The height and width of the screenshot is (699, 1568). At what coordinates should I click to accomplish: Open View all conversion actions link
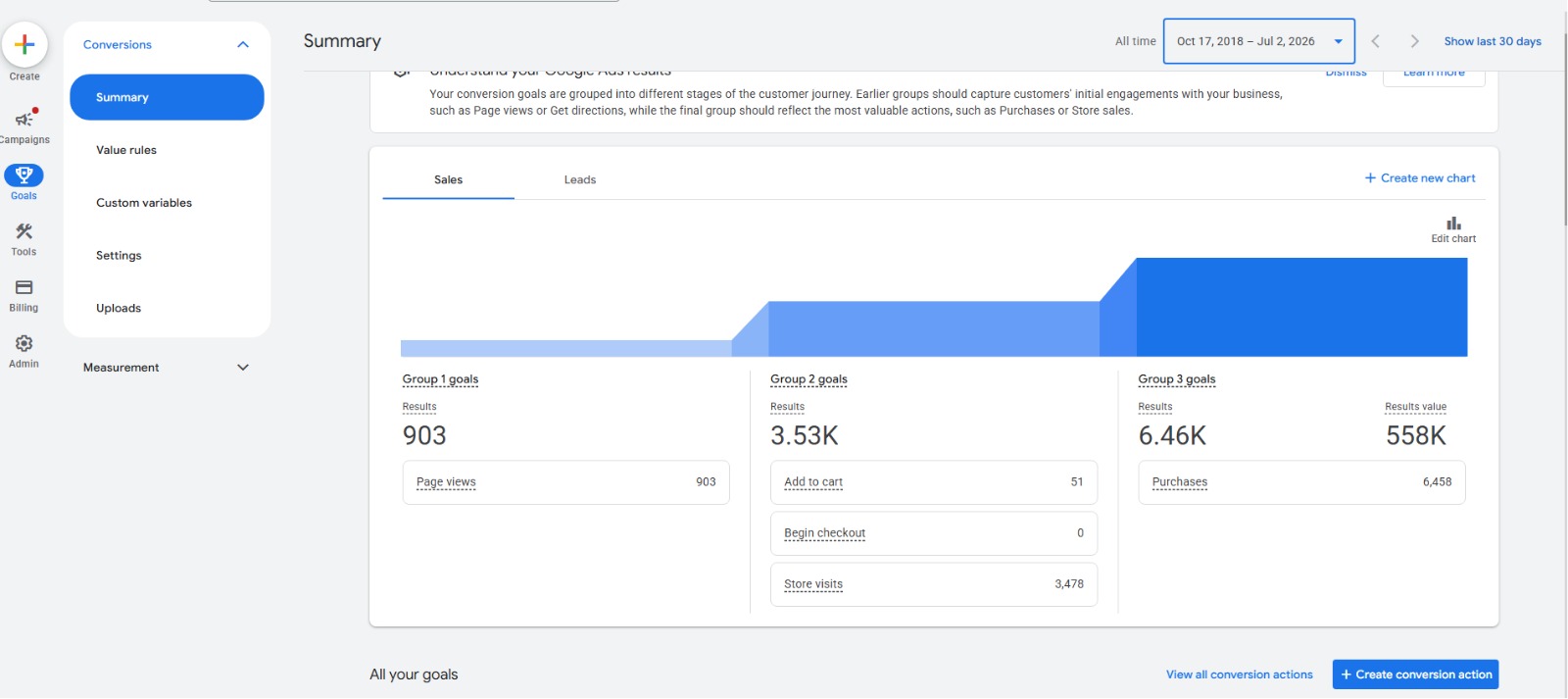coord(1239,674)
